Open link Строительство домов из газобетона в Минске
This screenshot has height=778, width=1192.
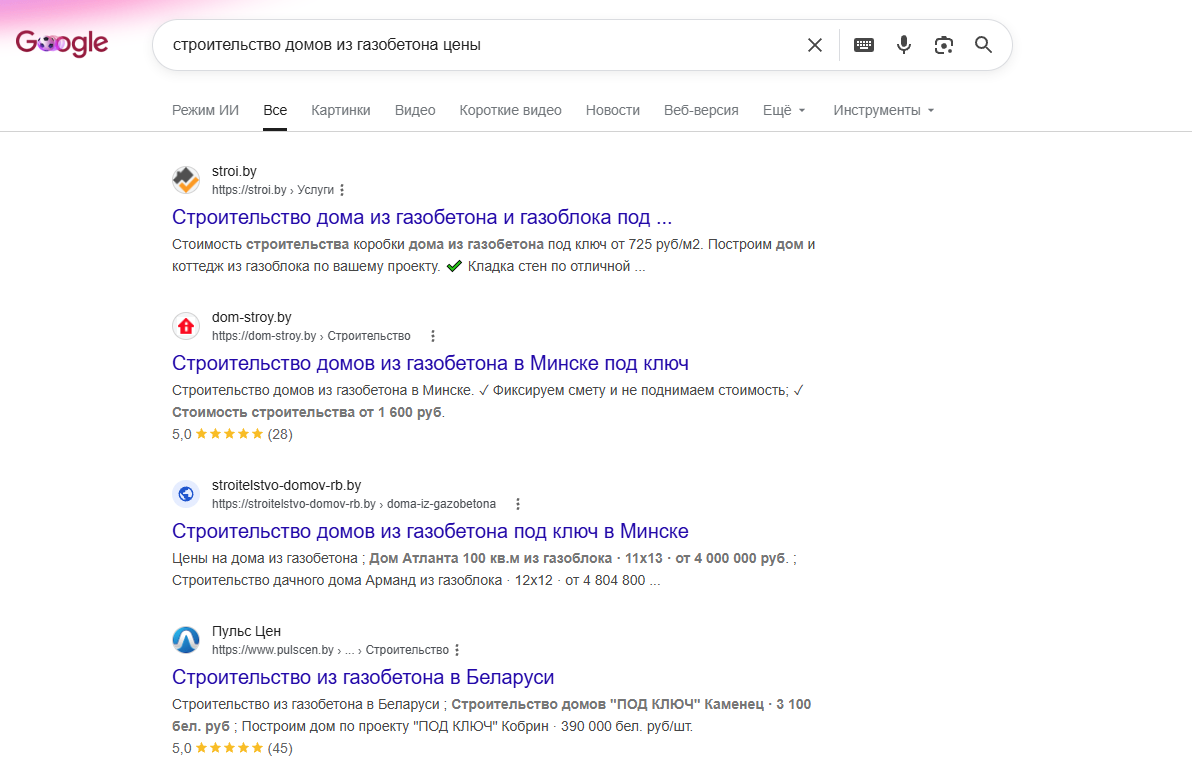point(430,364)
